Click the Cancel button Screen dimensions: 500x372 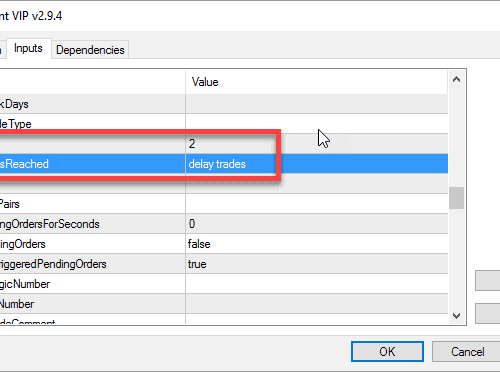pyautogui.click(x=467, y=352)
